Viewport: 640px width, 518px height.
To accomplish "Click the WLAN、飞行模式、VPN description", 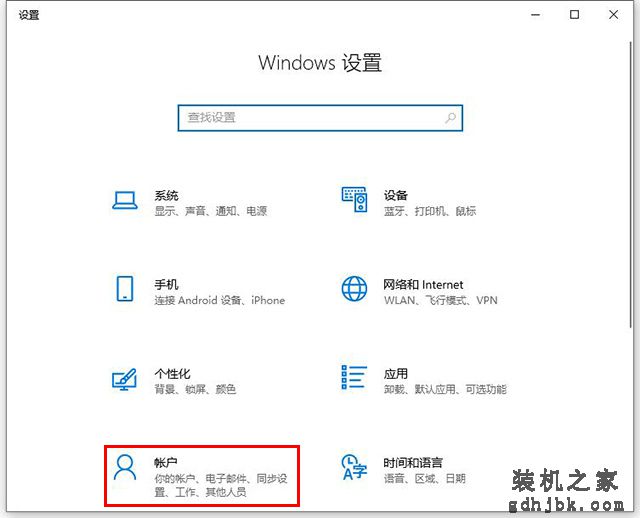I will [441, 300].
